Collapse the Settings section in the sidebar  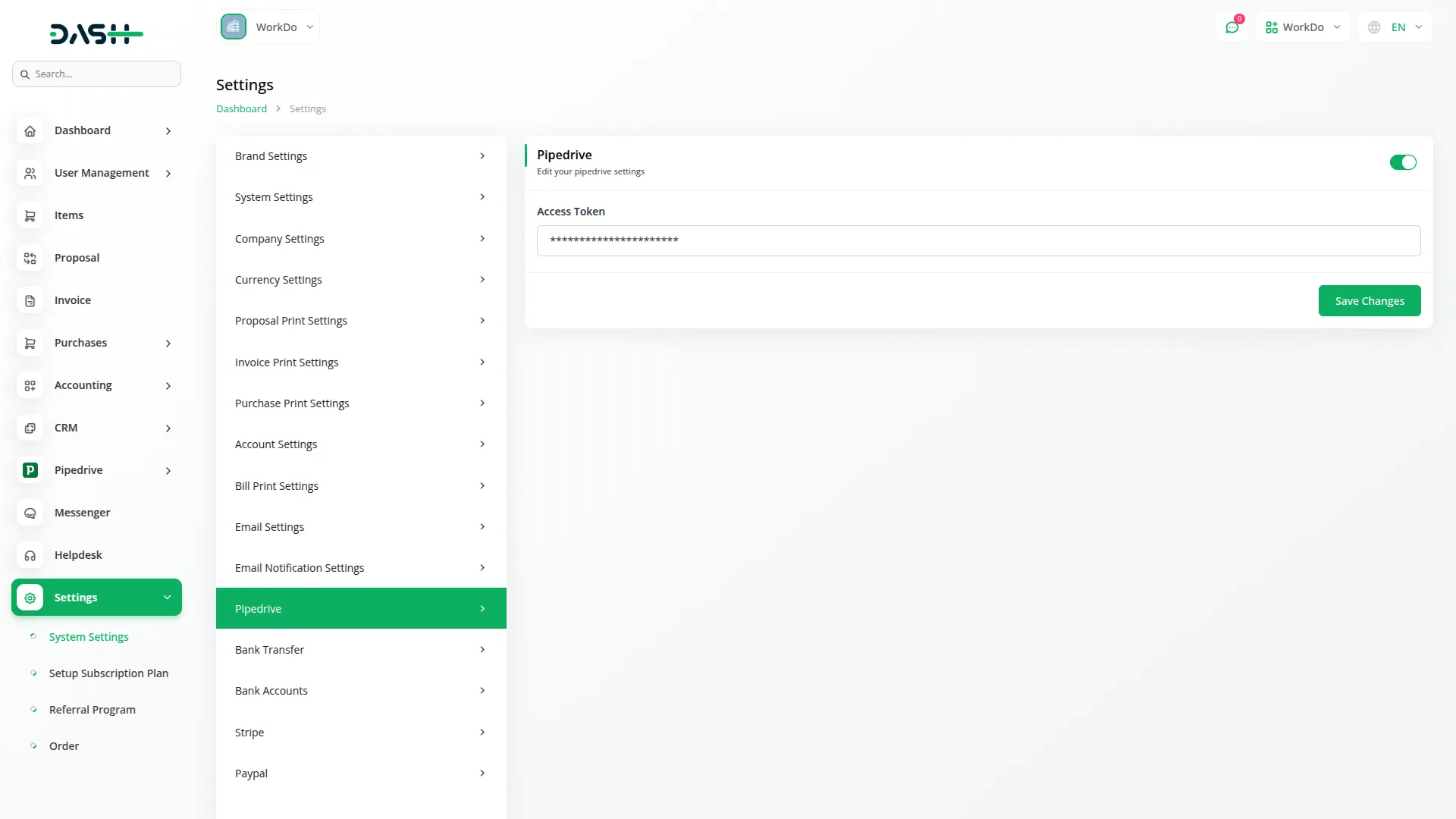(167, 597)
